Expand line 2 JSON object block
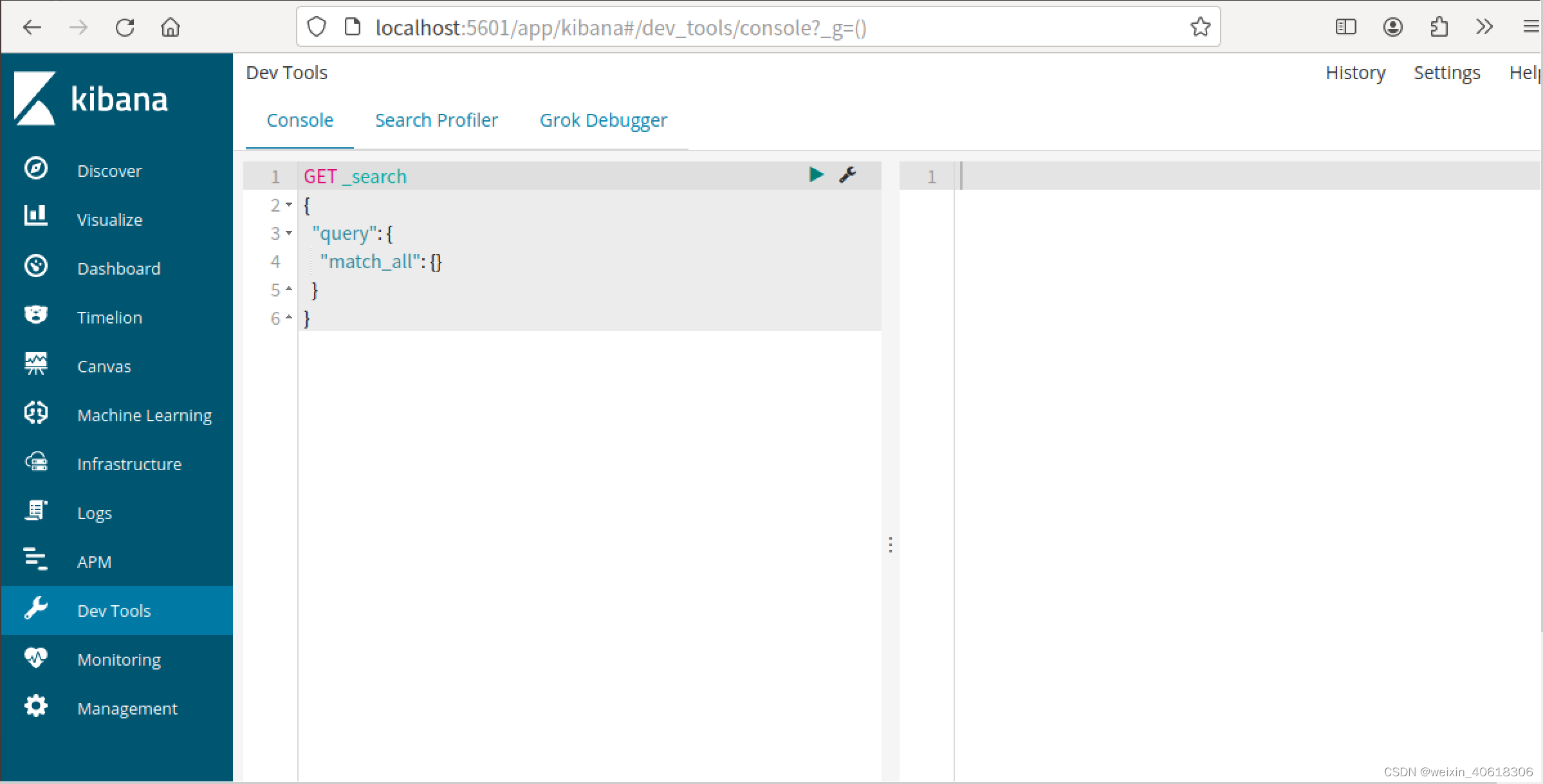 click(x=288, y=205)
